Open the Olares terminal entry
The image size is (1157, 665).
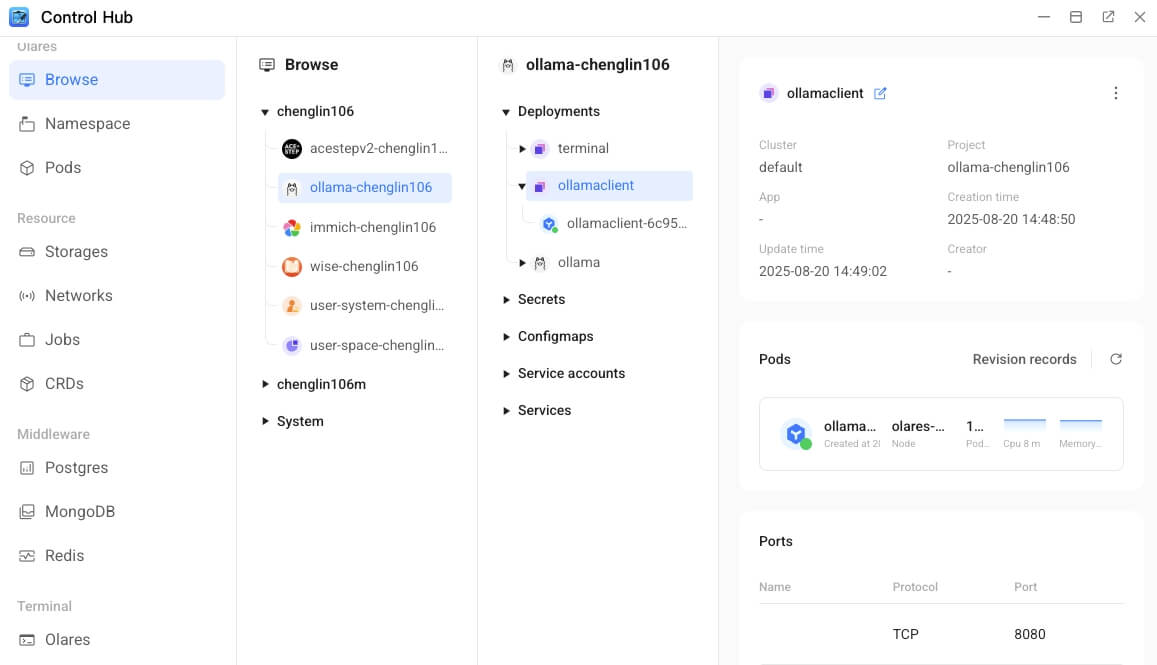point(65,639)
